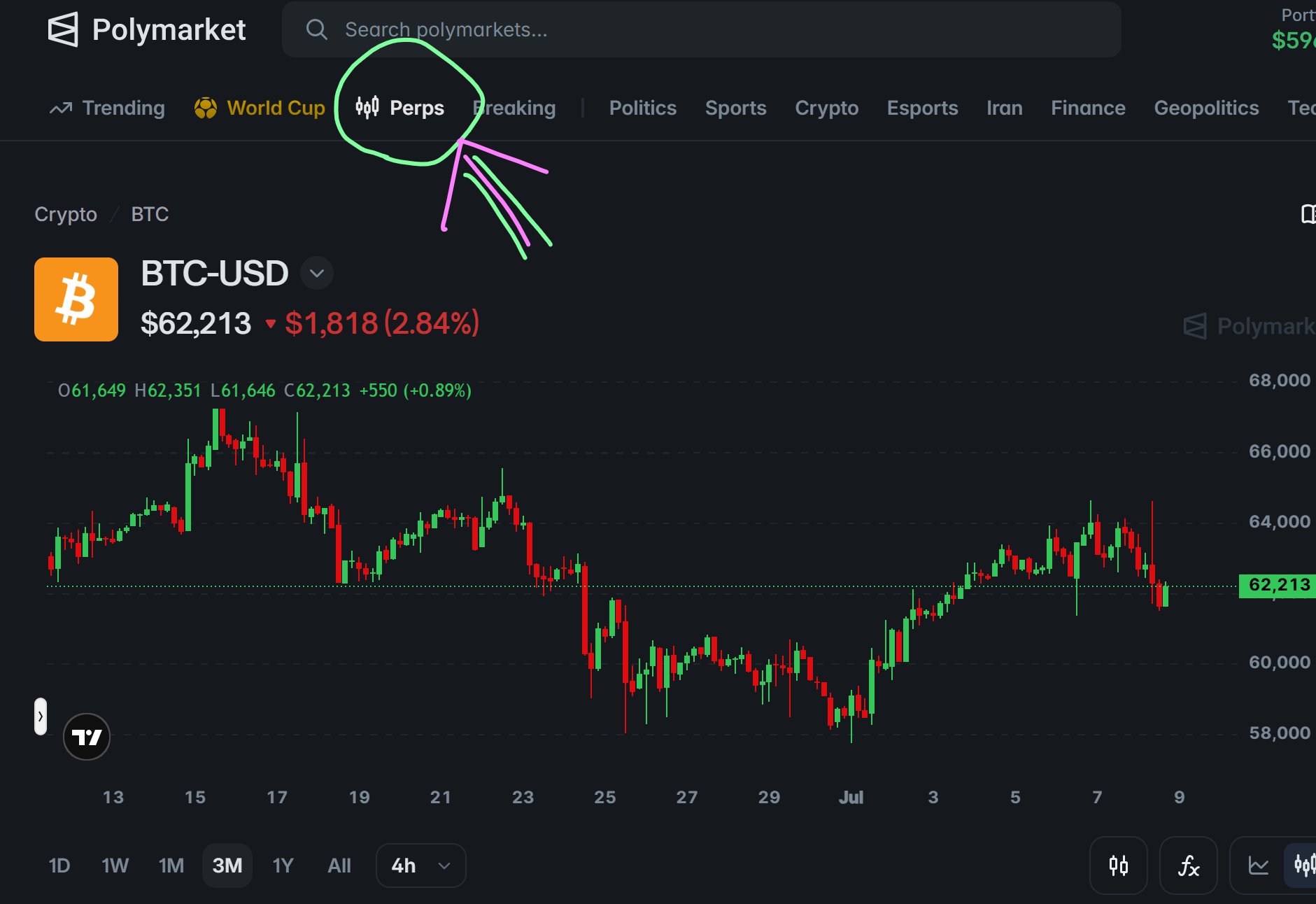Click the Bitcoin orange logo icon

76,299
